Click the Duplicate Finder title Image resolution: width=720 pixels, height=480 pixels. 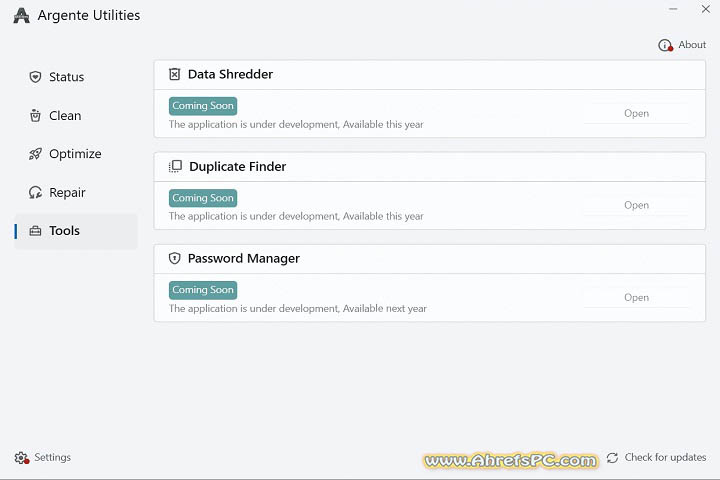click(237, 166)
